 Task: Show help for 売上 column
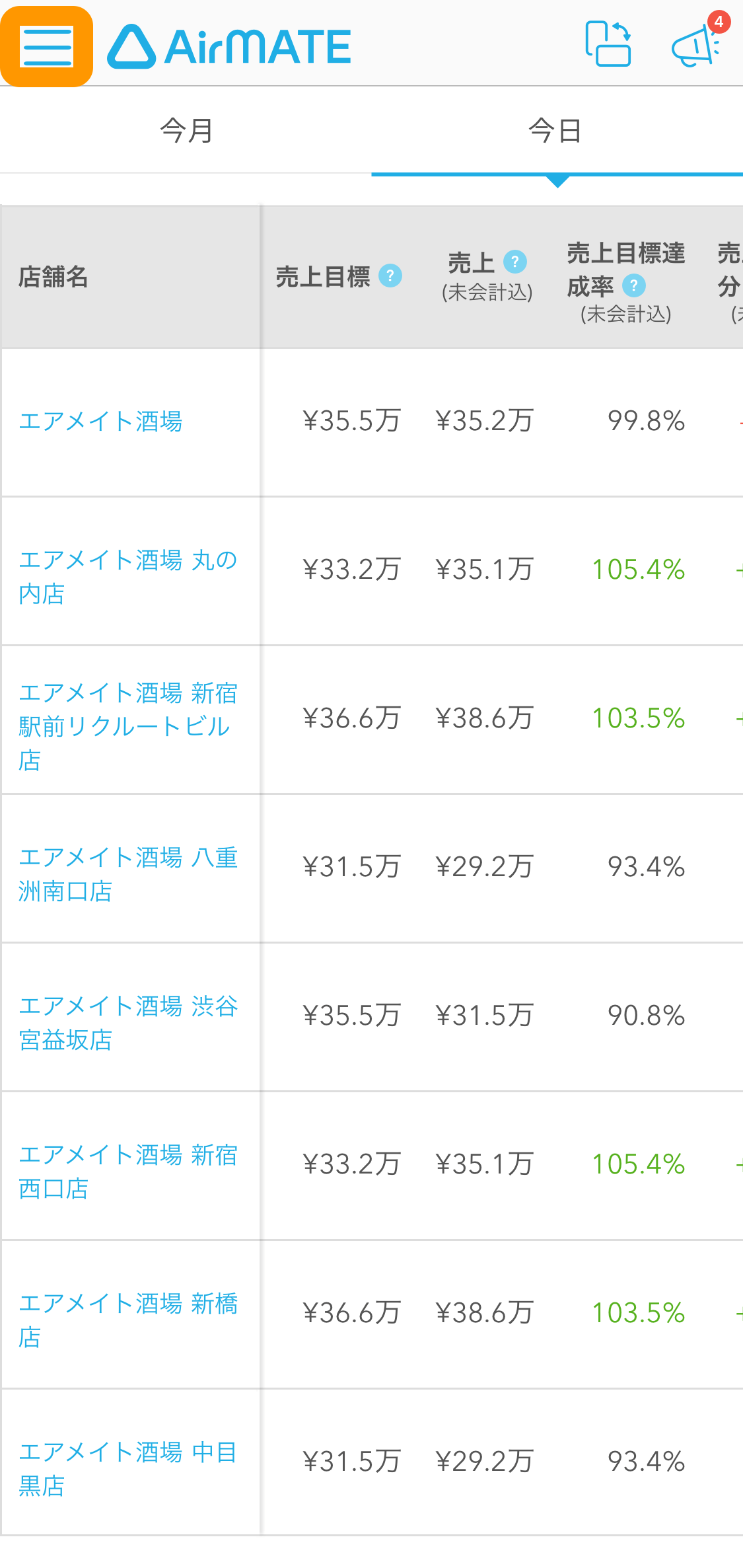[x=515, y=262]
